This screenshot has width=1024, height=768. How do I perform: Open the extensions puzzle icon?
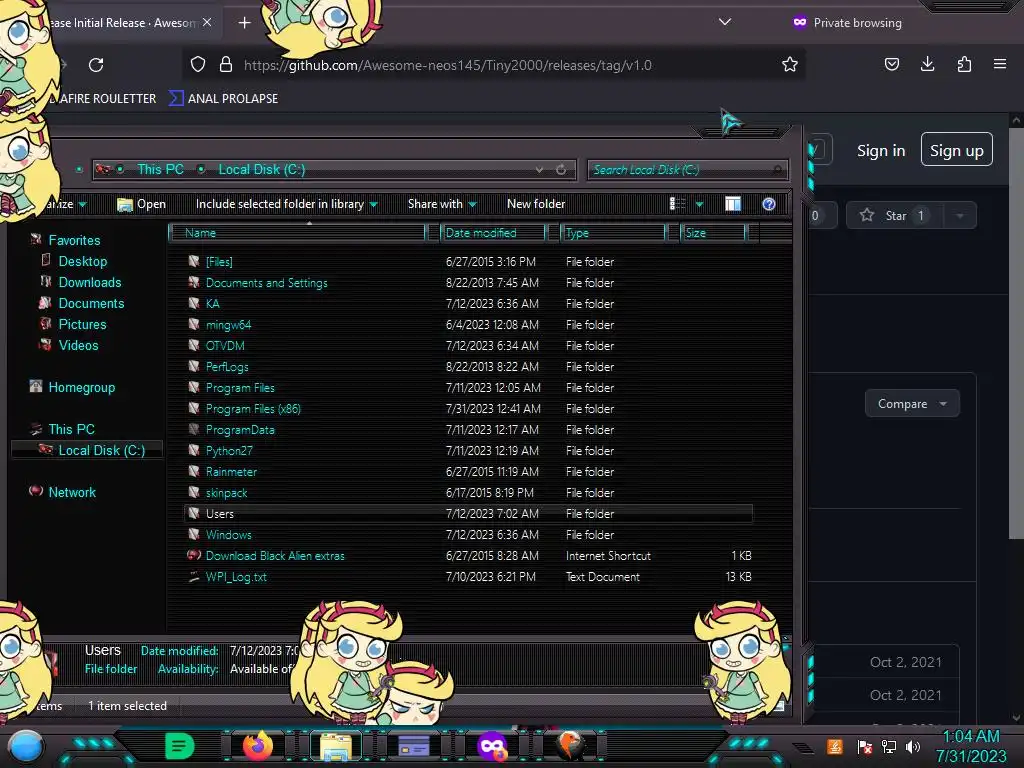pyautogui.click(x=964, y=64)
